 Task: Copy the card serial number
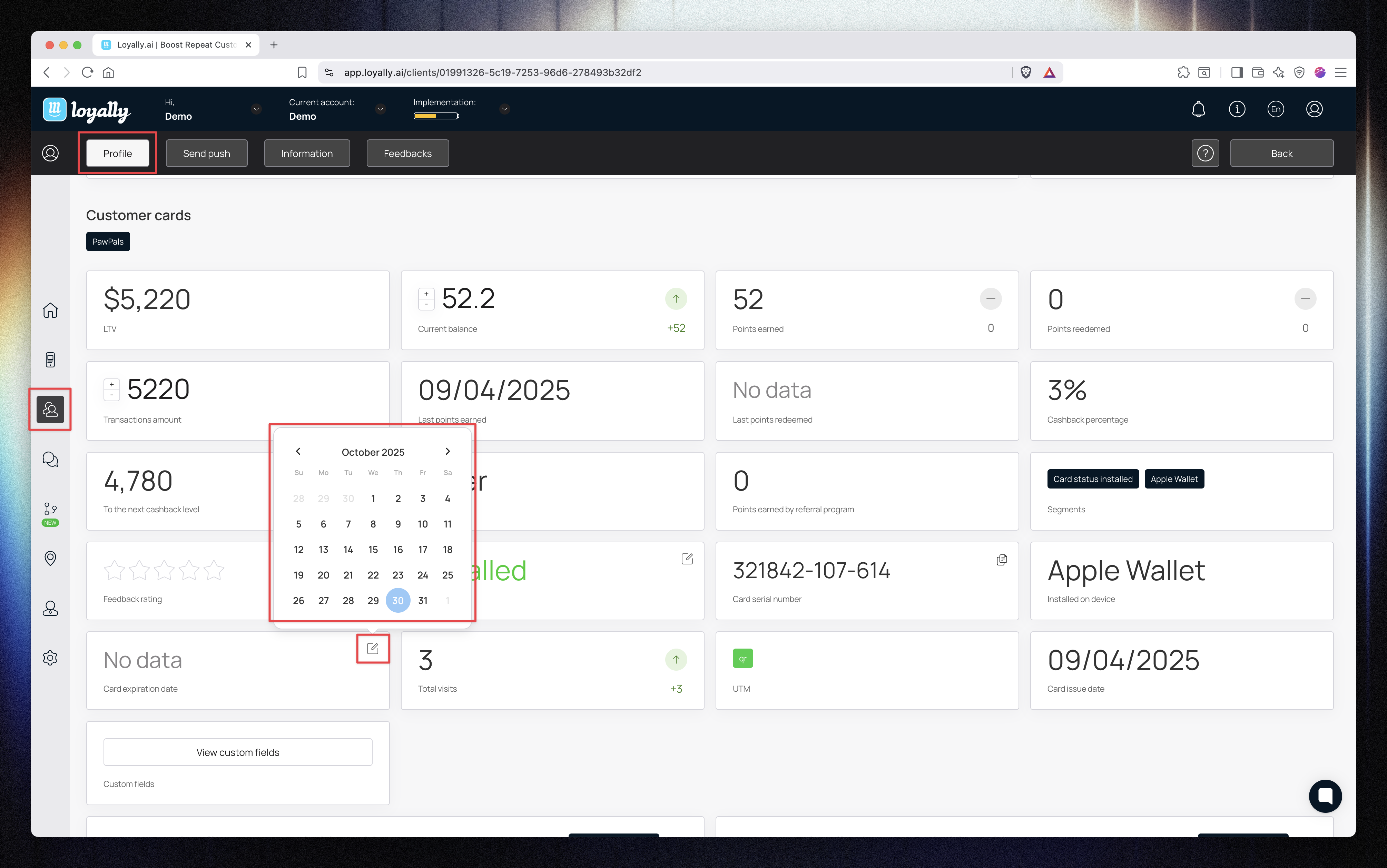pos(1002,560)
